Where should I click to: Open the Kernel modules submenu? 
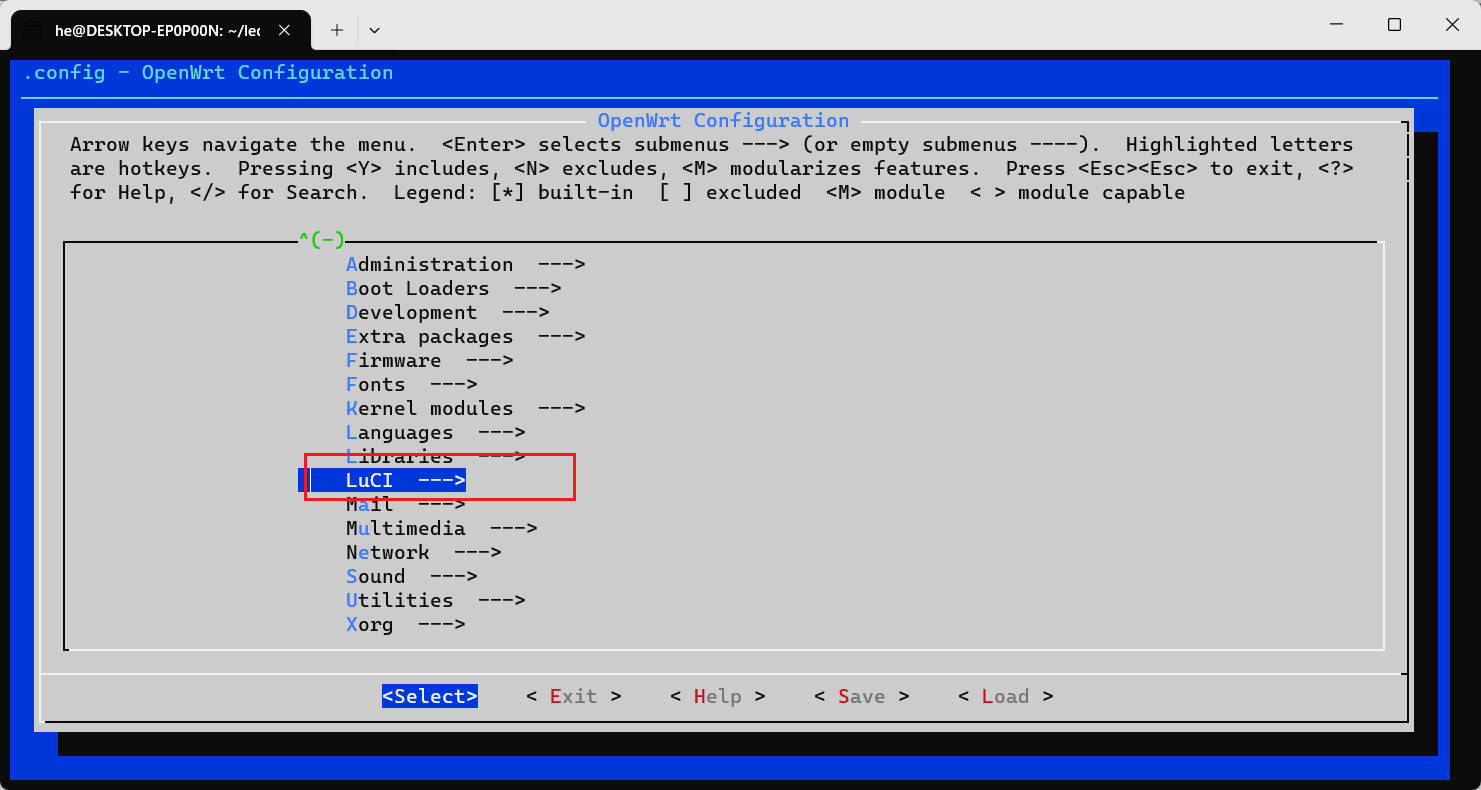(465, 409)
